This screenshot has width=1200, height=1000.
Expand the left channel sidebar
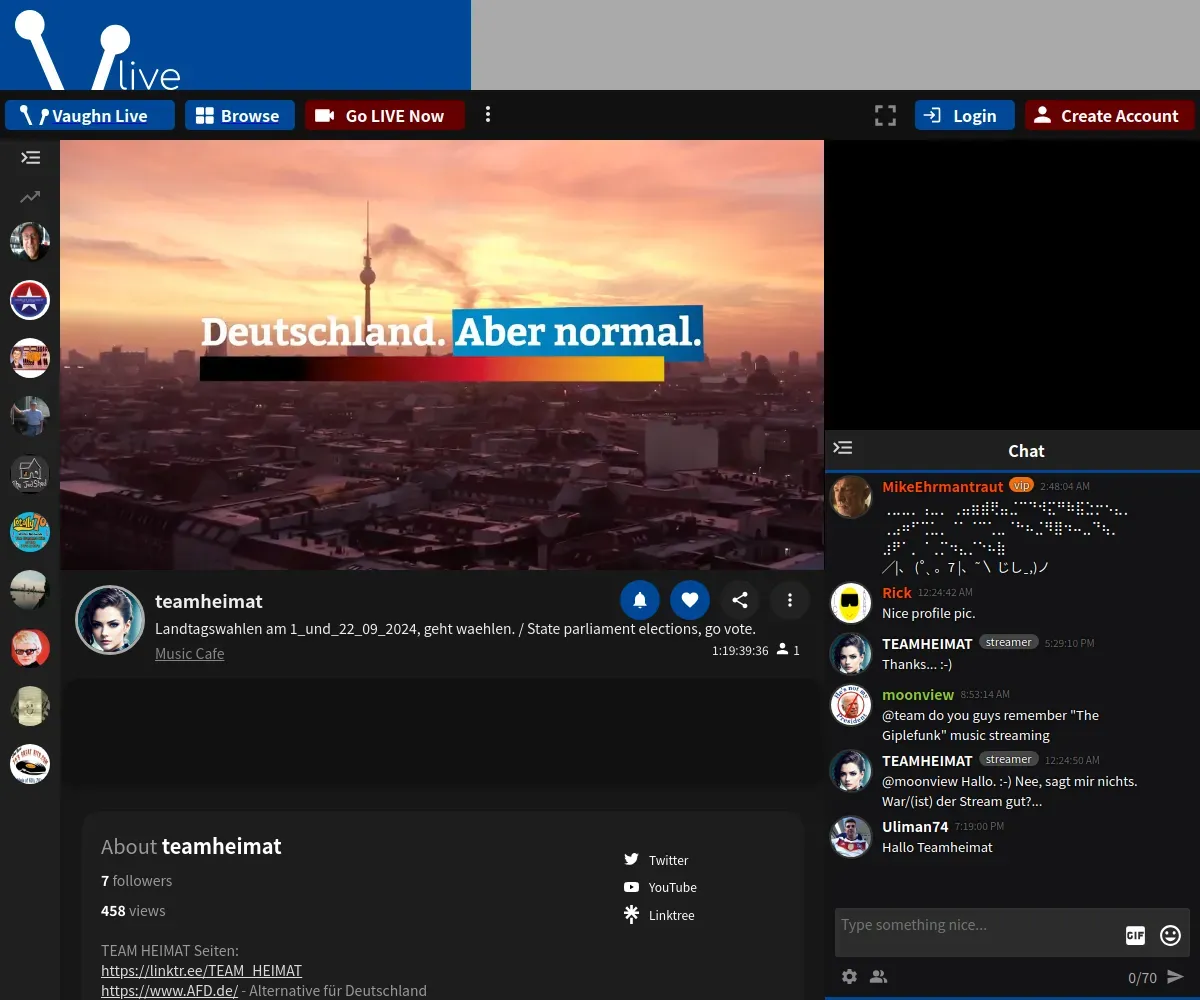tap(30, 157)
